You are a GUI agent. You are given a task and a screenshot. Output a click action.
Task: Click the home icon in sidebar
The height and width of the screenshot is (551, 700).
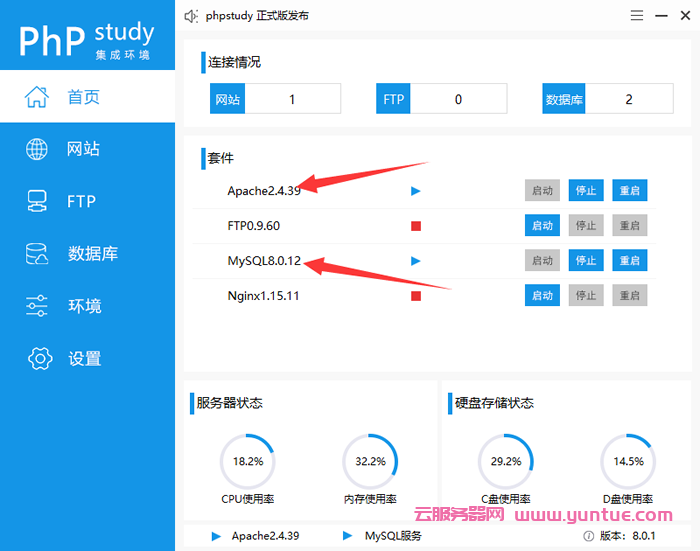click(37, 97)
